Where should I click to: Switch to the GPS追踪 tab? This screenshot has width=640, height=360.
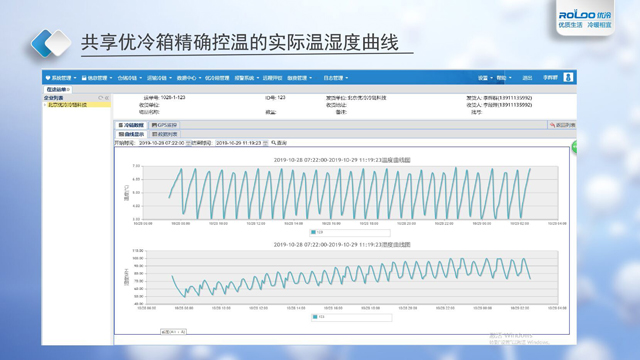click(164, 125)
